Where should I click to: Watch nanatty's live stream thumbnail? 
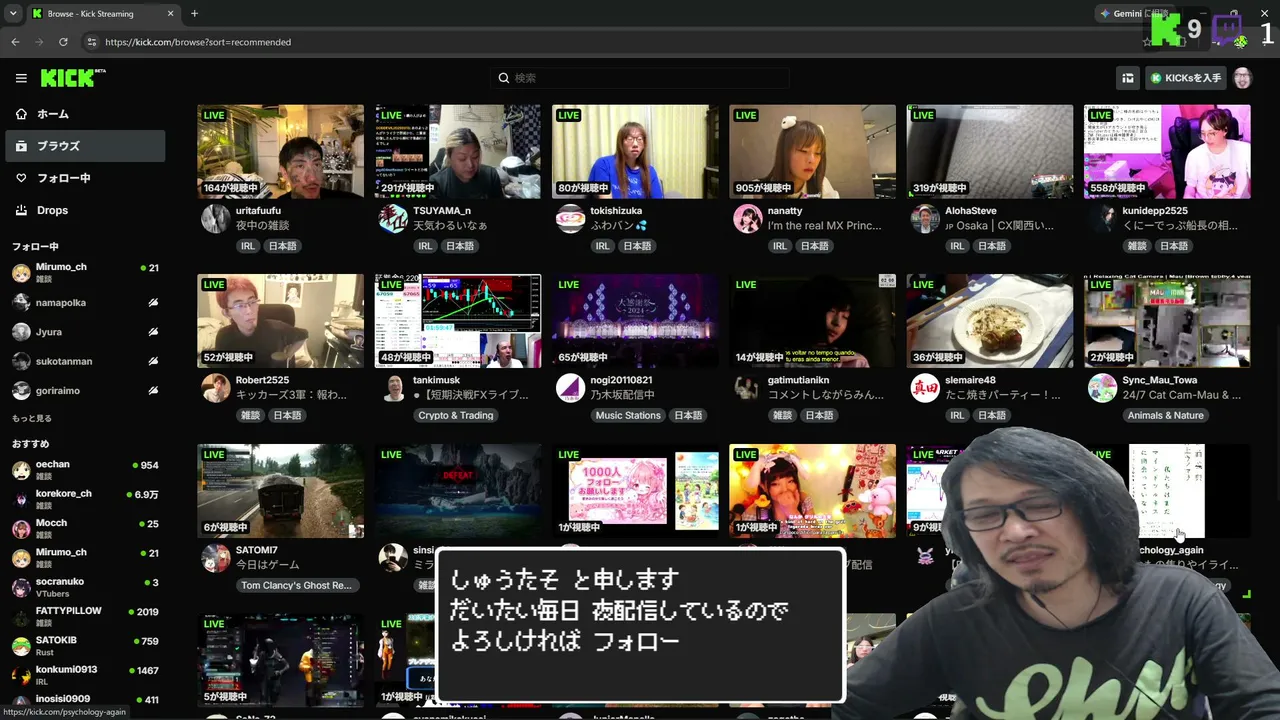(812, 152)
